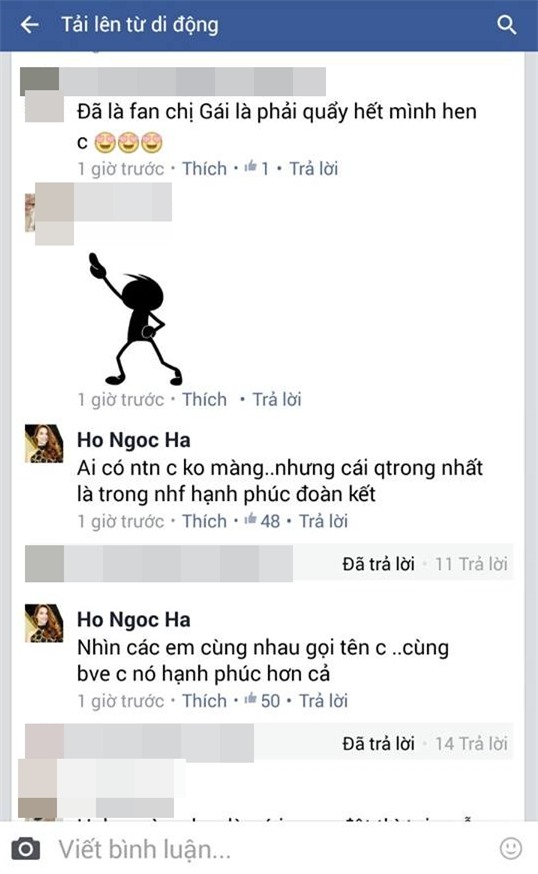Viewport: 538px width, 874px height.
Task: Reply to the sticker comment
Action: click(277, 399)
